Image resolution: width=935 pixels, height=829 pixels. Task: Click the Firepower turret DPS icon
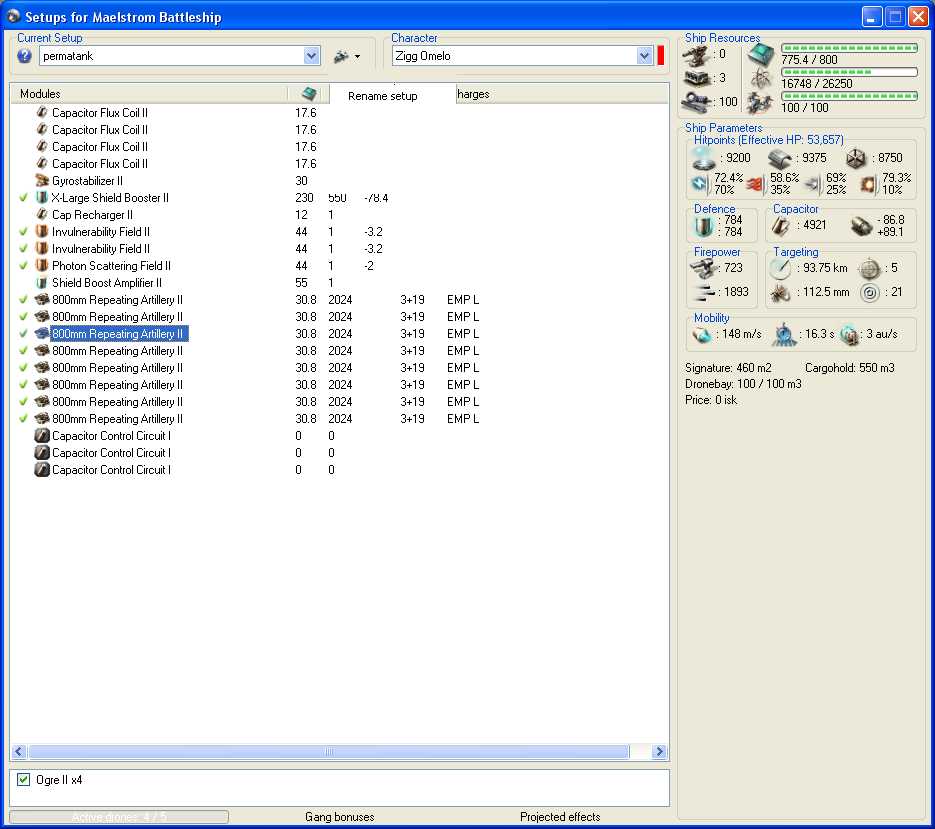tap(704, 268)
